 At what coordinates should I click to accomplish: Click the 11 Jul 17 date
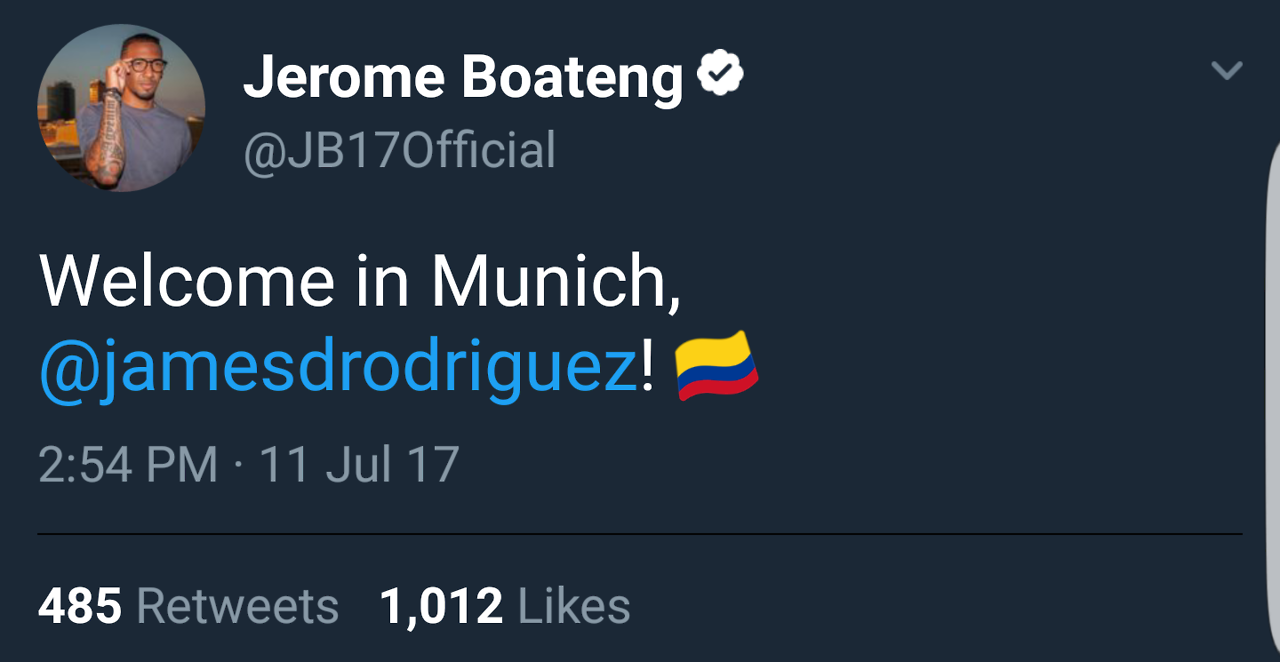pyautogui.click(x=359, y=465)
